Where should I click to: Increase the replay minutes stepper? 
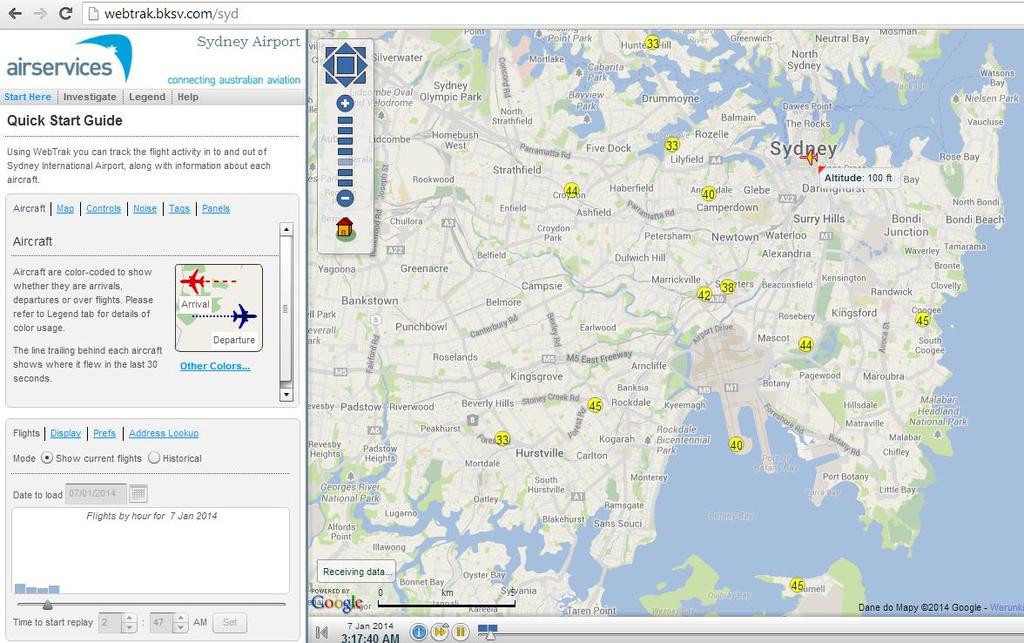click(180, 618)
